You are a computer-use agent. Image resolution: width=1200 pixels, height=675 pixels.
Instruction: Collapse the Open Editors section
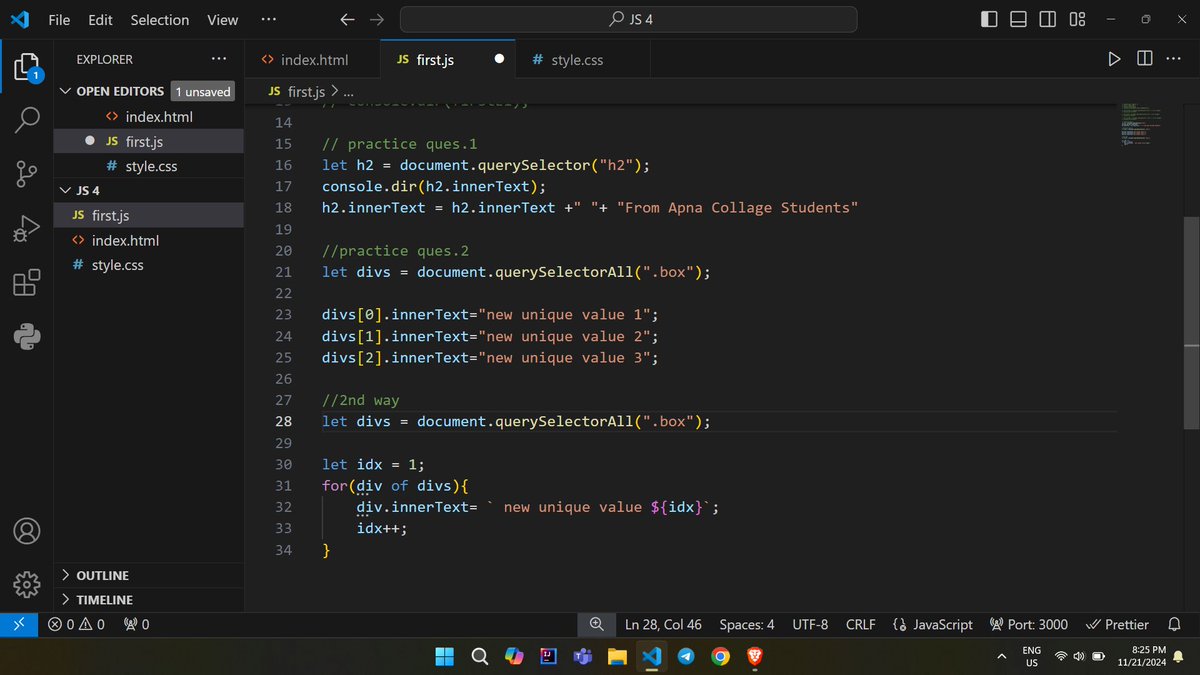point(149,91)
